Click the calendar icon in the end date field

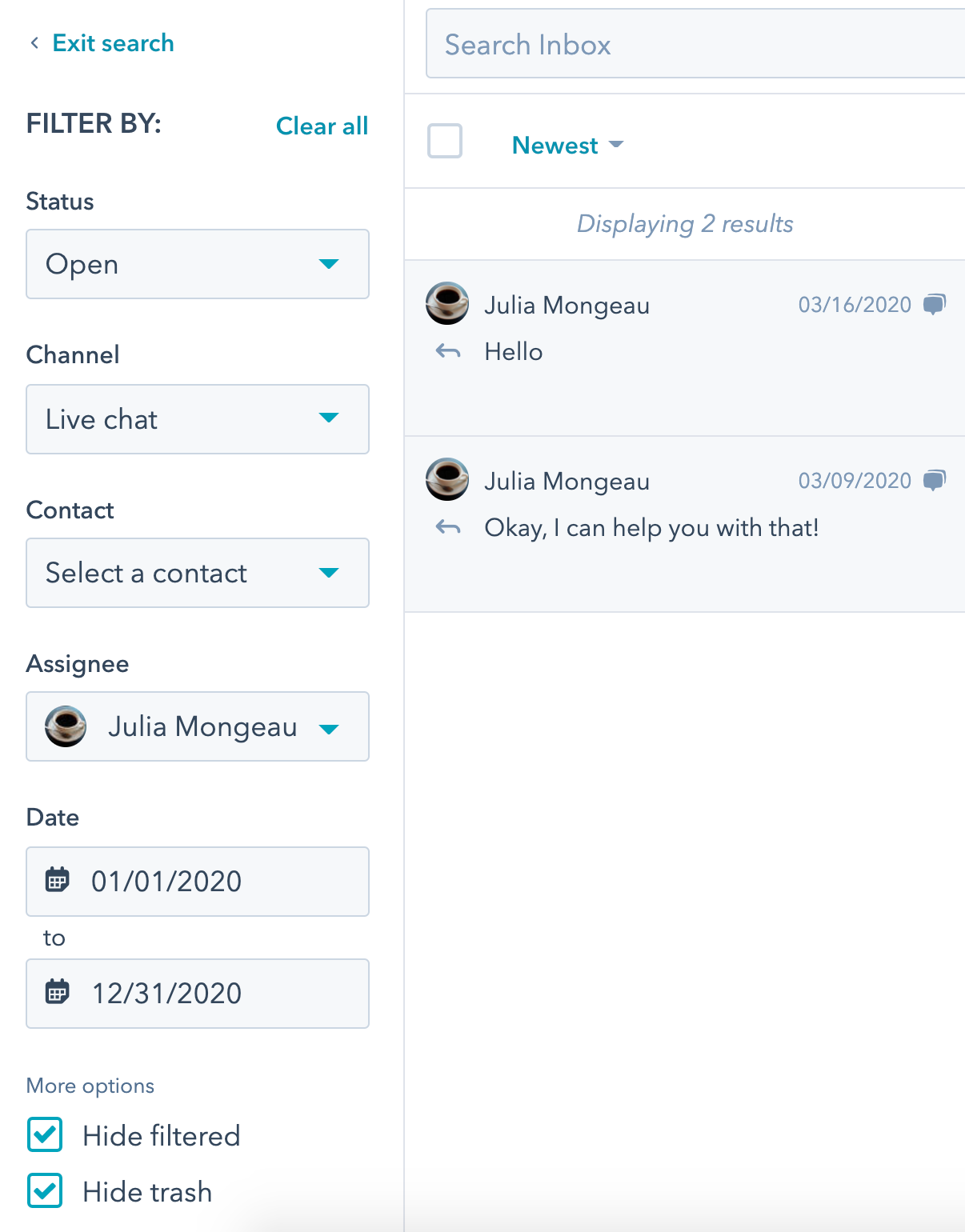(x=58, y=991)
